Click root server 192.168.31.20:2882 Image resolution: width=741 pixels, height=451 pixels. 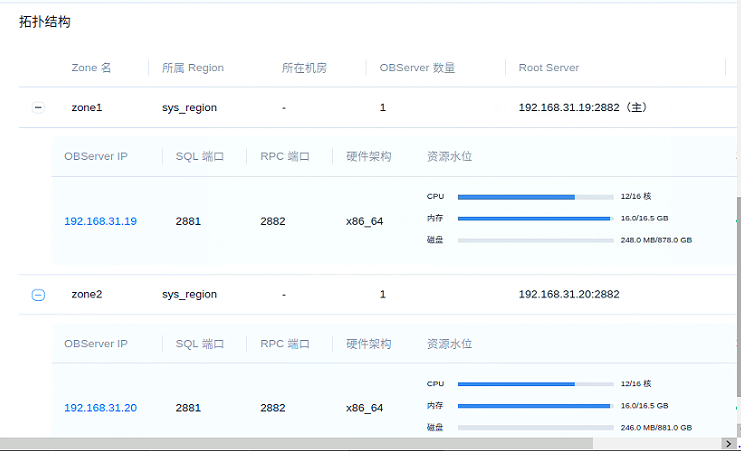pyautogui.click(x=569, y=295)
